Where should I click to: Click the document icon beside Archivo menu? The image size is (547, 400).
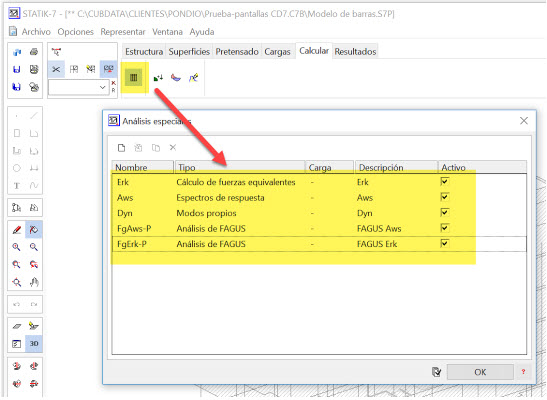13,31
